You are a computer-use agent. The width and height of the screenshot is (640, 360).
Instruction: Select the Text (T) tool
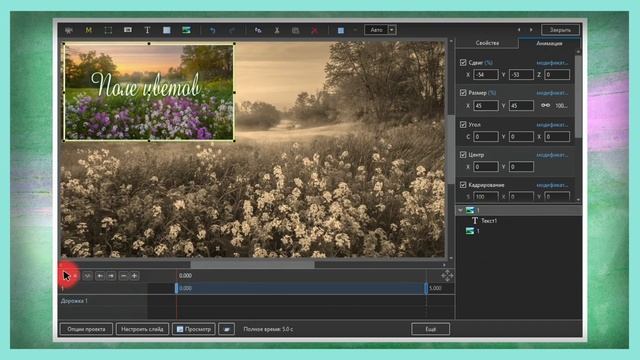point(147,30)
